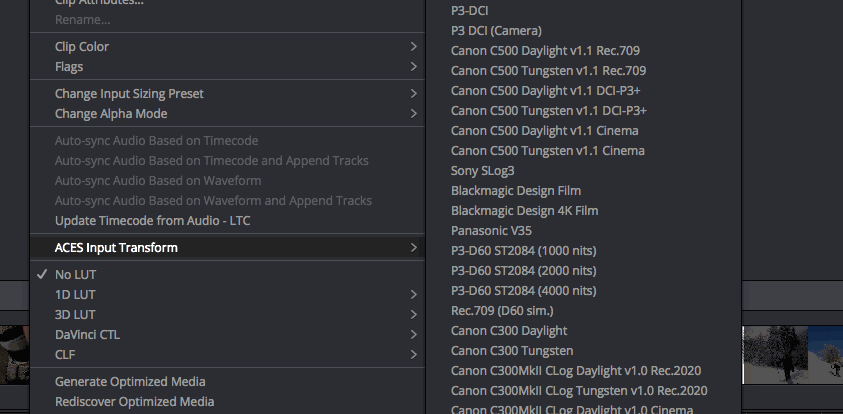Viewport: 843px width, 414px height.
Task: Choose Rec.709 (D60 sim.) transform
Action: tap(503, 311)
